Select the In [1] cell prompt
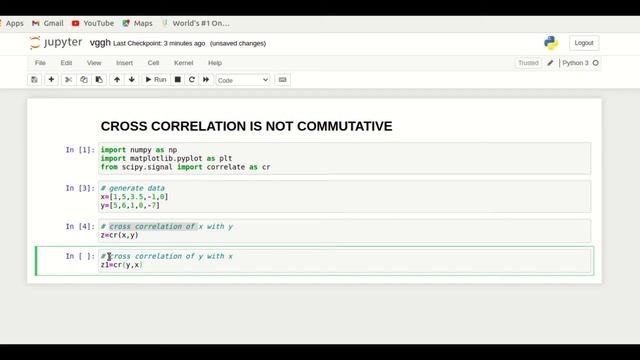This screenshot has width=640, height=360. click(x=80, y=150)
